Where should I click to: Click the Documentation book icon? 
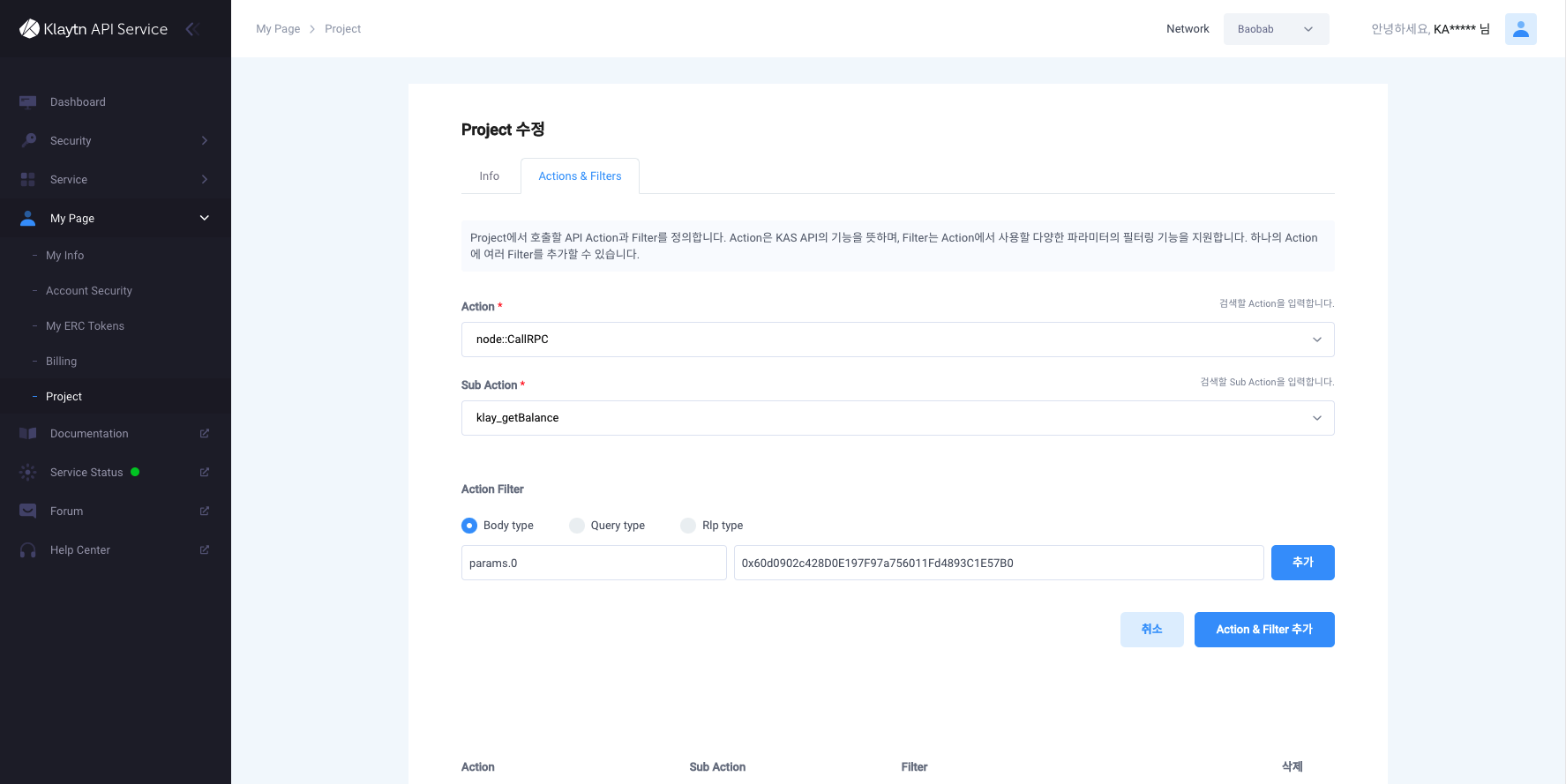pos(28,434)
